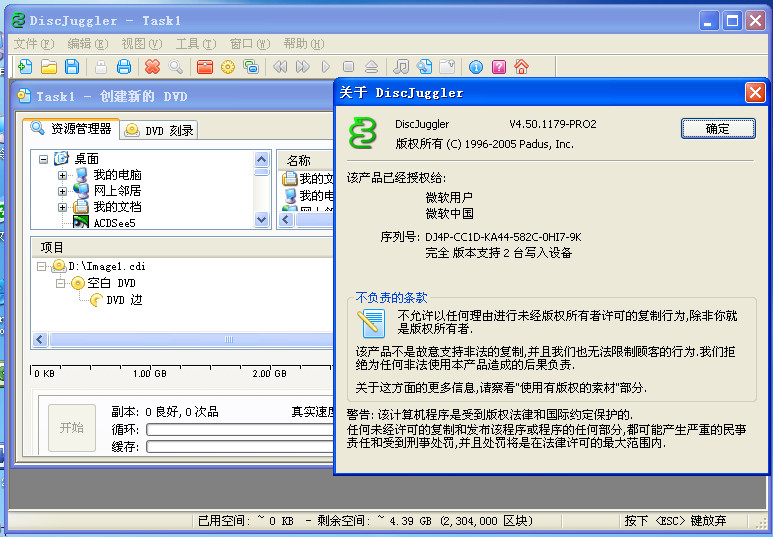Viewport: 773px width, 537px height.
Task: Open the 工具(T) menu
Action: tap(196, 44)
